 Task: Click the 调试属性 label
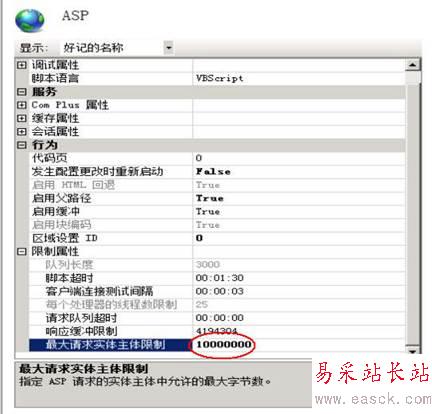(55, 65)
